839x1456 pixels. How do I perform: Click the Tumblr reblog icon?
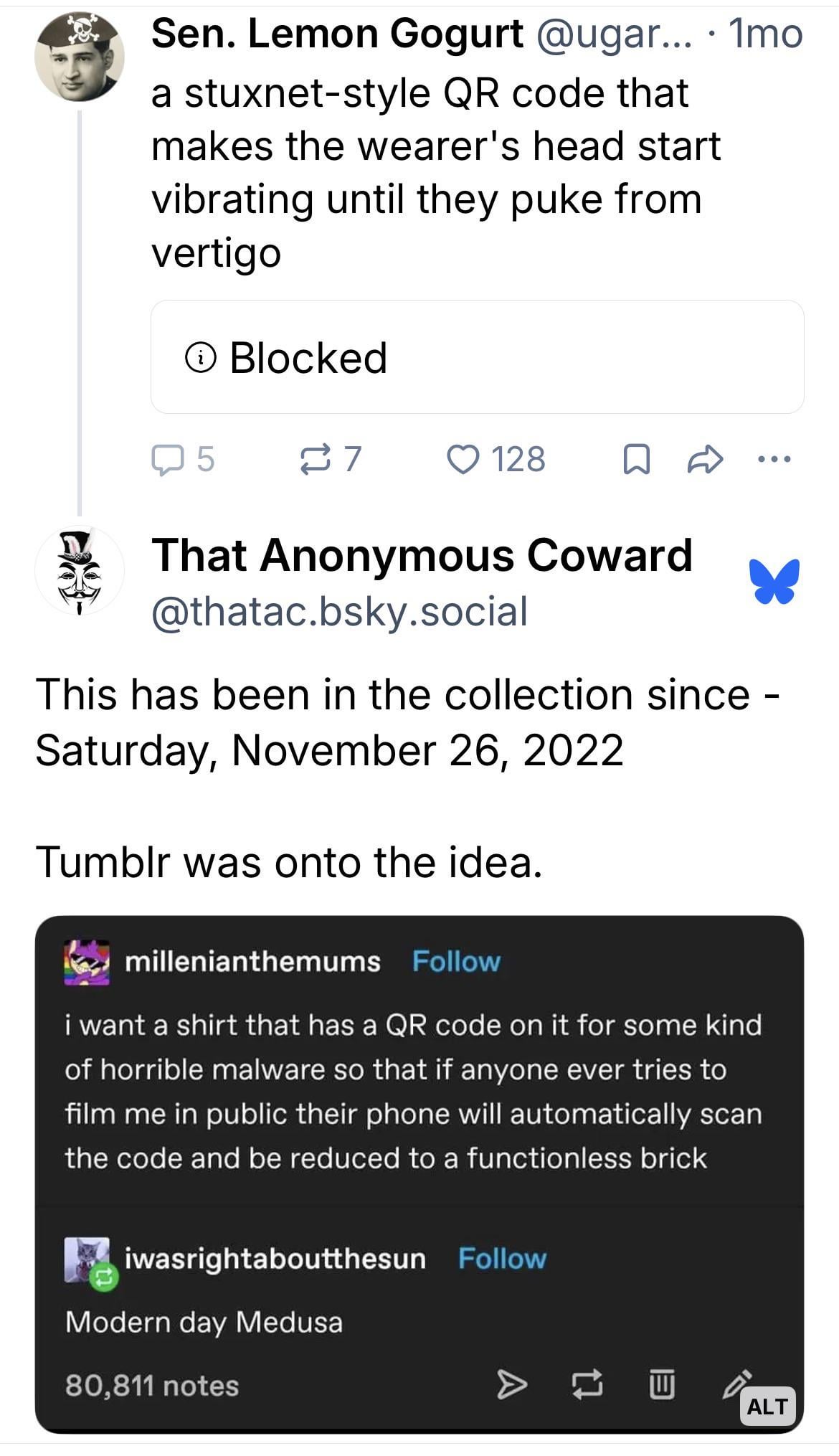click(x=587, y=1385)
